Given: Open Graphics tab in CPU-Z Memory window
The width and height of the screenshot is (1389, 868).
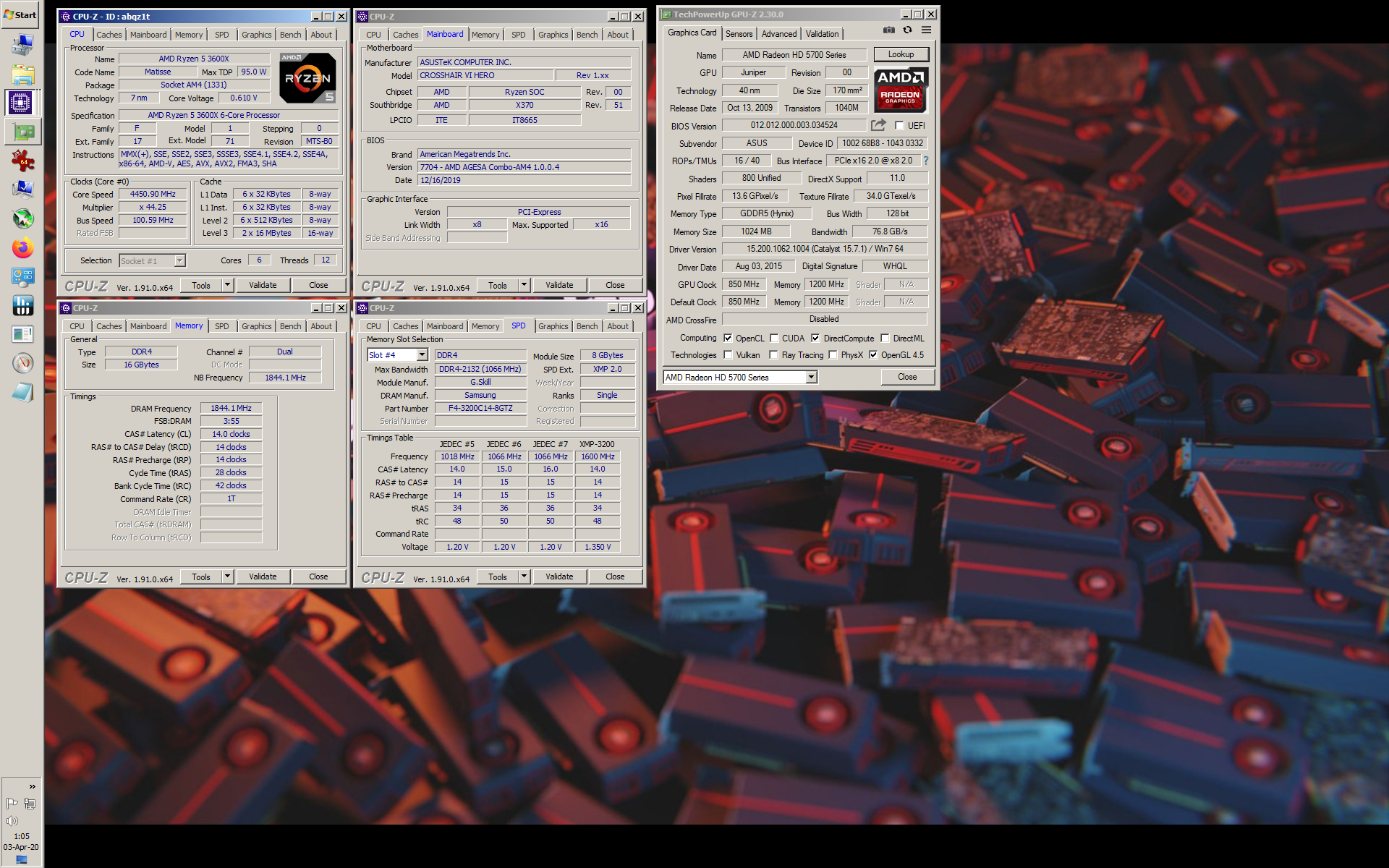Looking at the screenshot, I should (x=256, y=326).
